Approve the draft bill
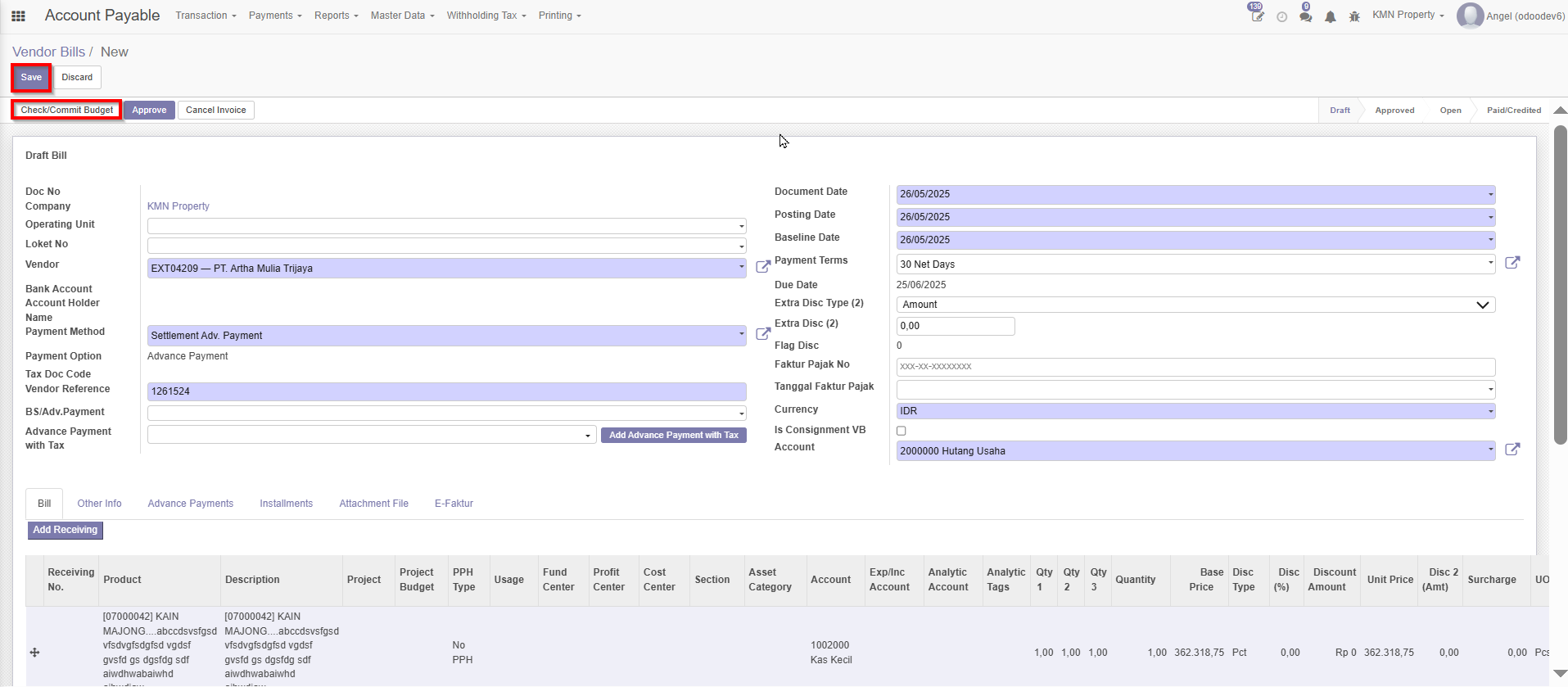Image resolution: width=1568 pixels, height=687 pixels. coord(149,111)
